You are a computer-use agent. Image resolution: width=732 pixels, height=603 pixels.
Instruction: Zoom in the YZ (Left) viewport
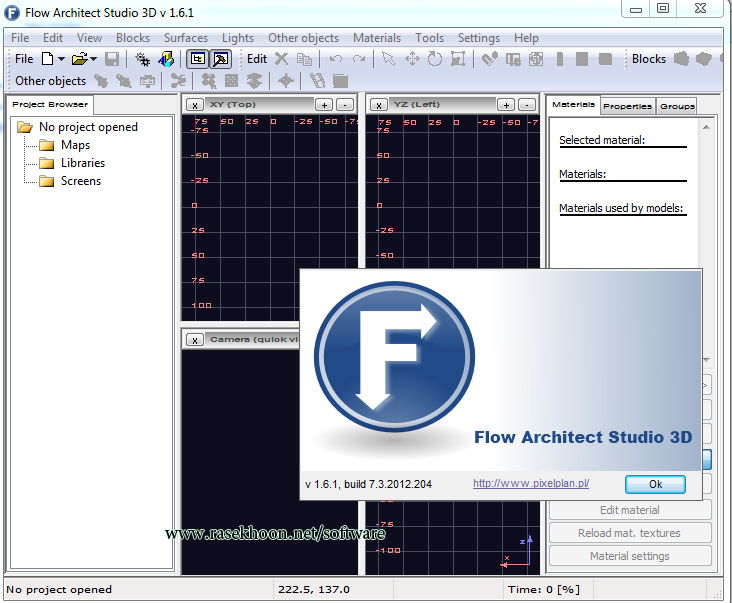[x=506, y=105]
